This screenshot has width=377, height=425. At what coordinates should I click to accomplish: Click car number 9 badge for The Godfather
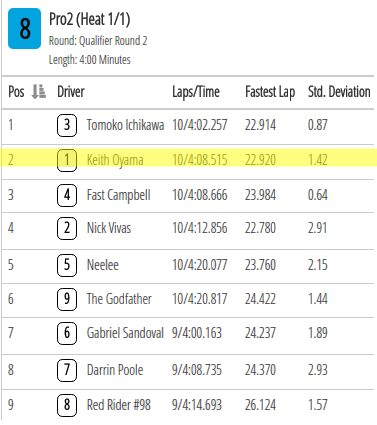pyautogui.click(x=67, y=299)
